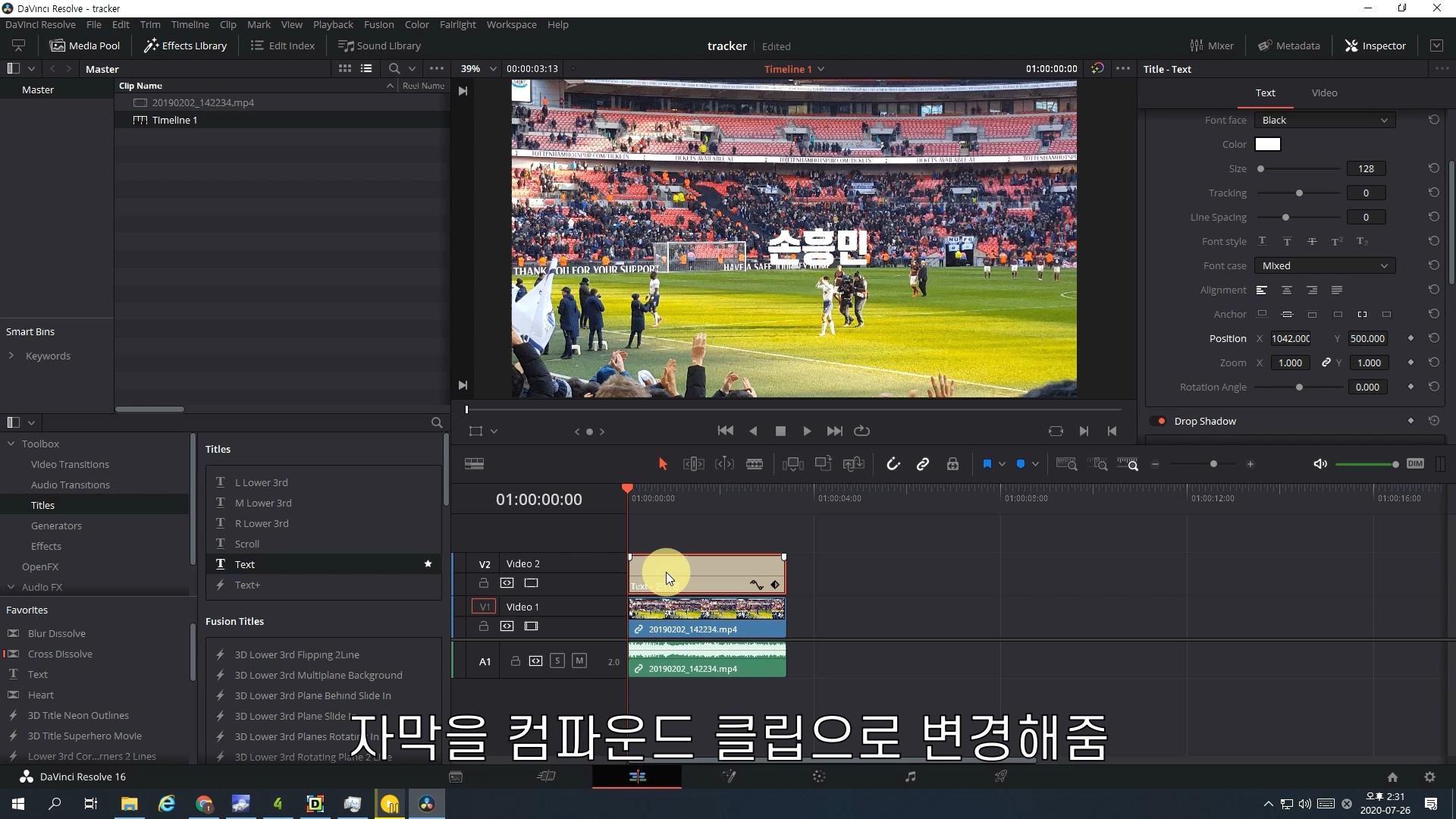Click the white text Color swatch
Screen dimensions: 1456x819
click(x=1267, y=144)
